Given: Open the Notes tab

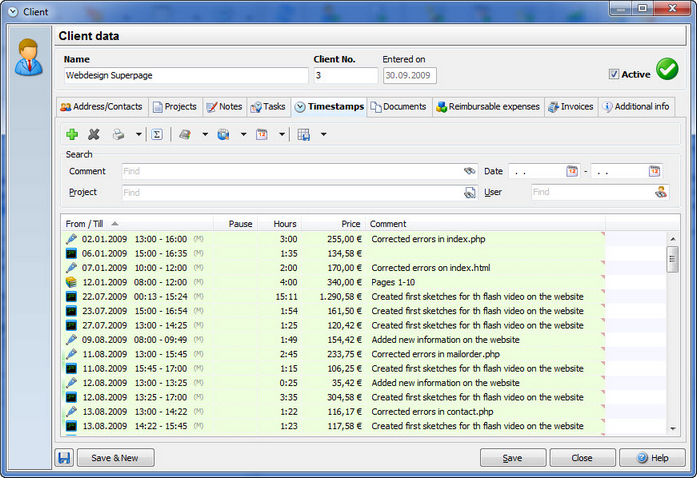Looking at the screenshot, I should pyautogui.click(x=225, y=107).
